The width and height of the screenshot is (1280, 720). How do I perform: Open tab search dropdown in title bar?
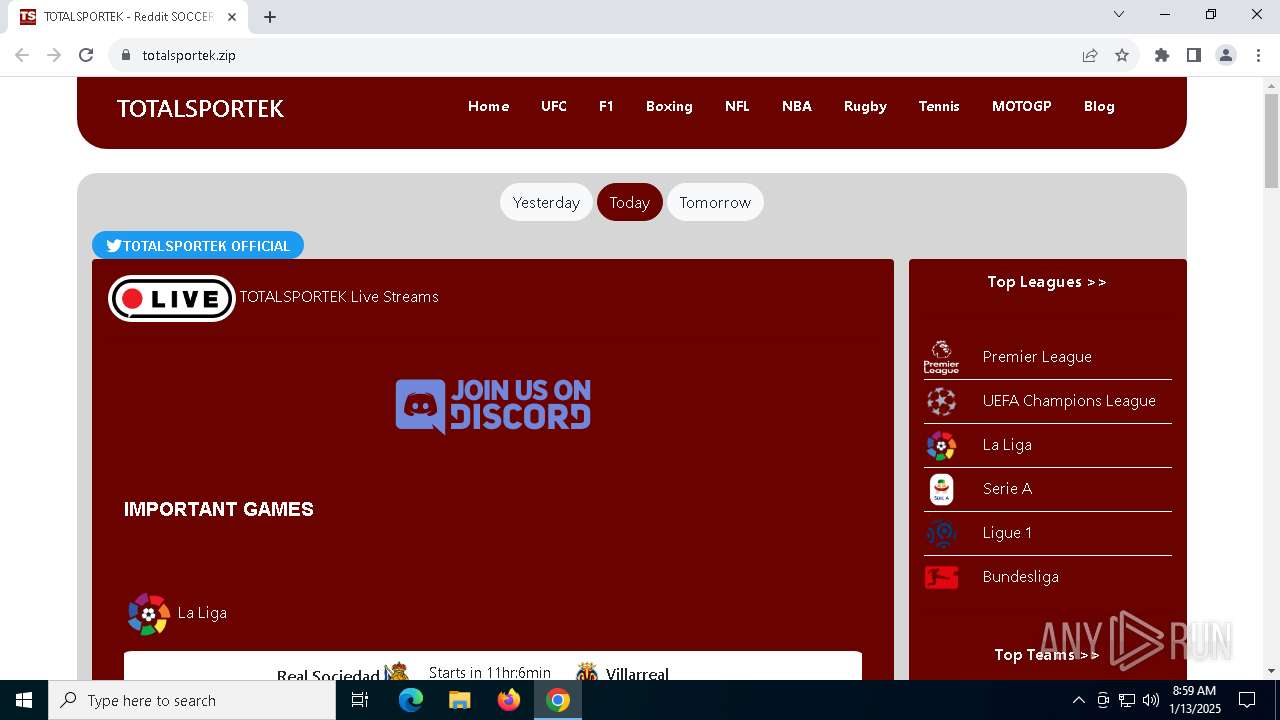coord(1119,14)
